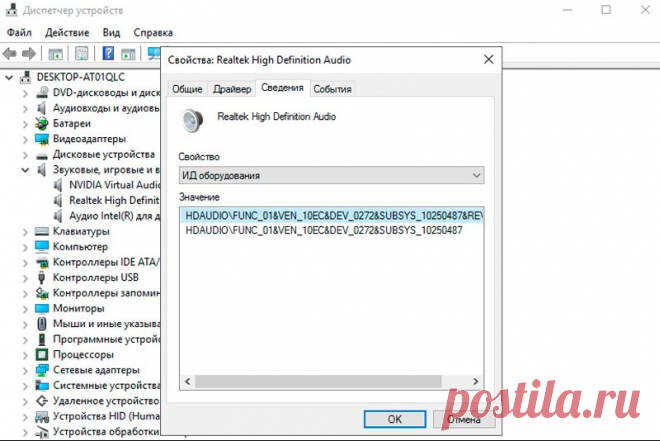Viewport: 660px width, 441px height.
Task: Switch to the Общие tab
Action: pos(187,89)
